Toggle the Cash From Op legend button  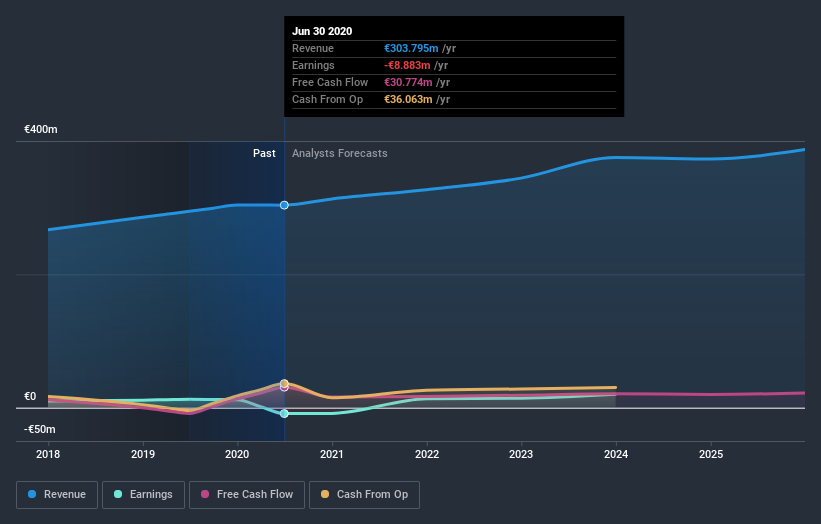coord(364,495)
